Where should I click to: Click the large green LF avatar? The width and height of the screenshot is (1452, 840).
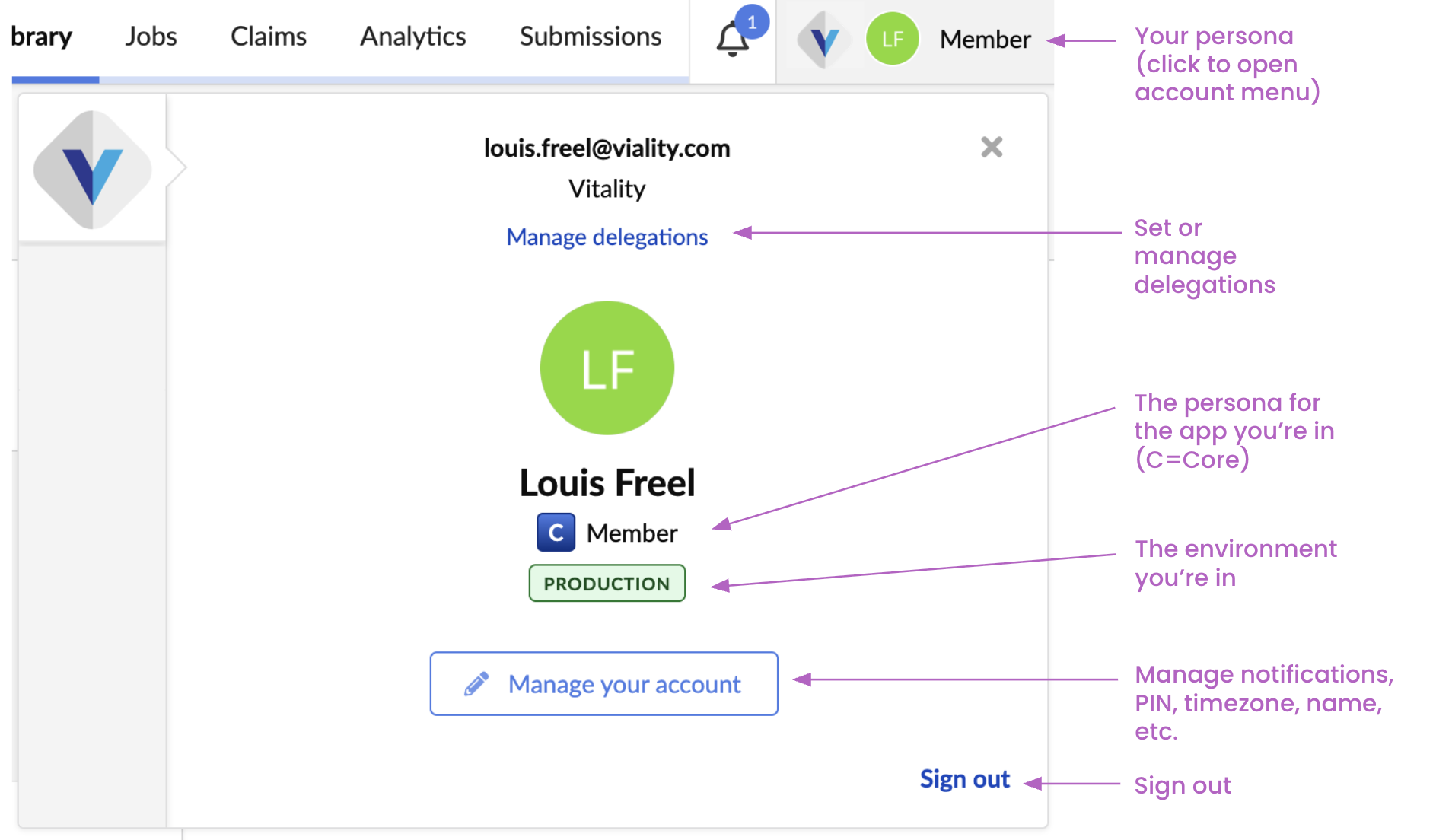click(607, 368)
